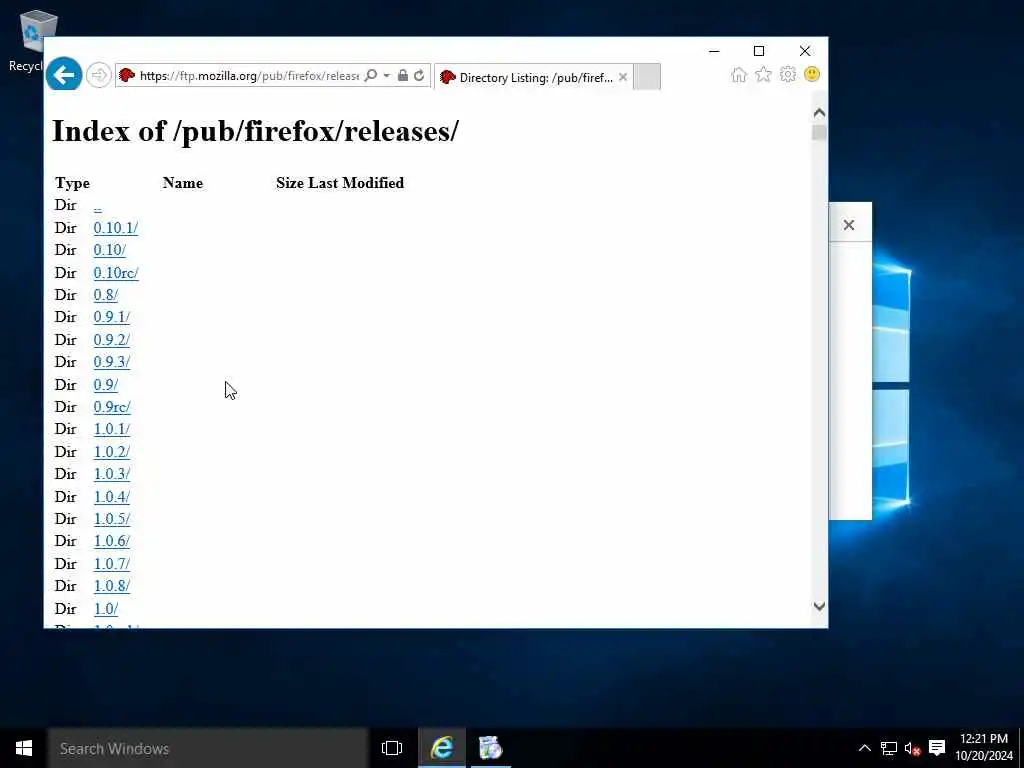Open the address bar autocomplete dropdown arrow
1024x768 pixels.
(x=387, y=76)
